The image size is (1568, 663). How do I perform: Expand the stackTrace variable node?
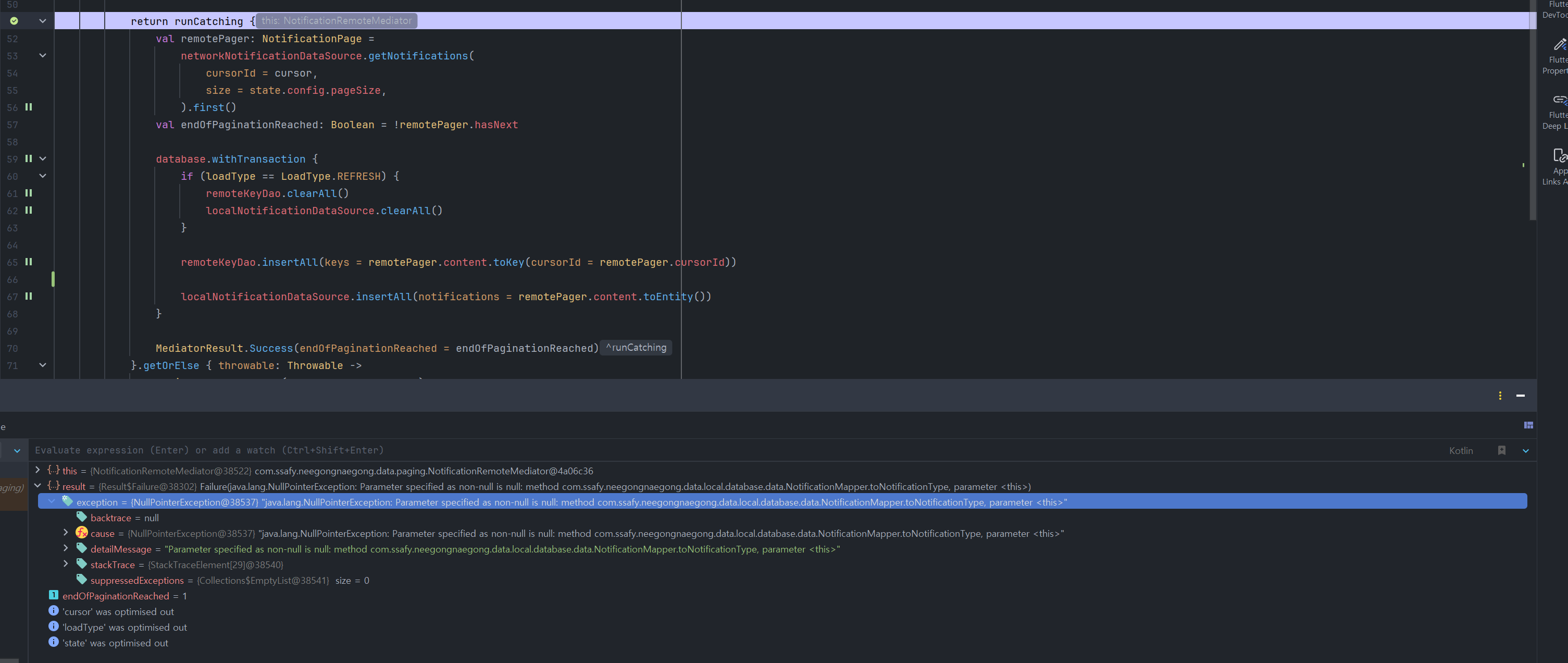click(x=66, y=564)
